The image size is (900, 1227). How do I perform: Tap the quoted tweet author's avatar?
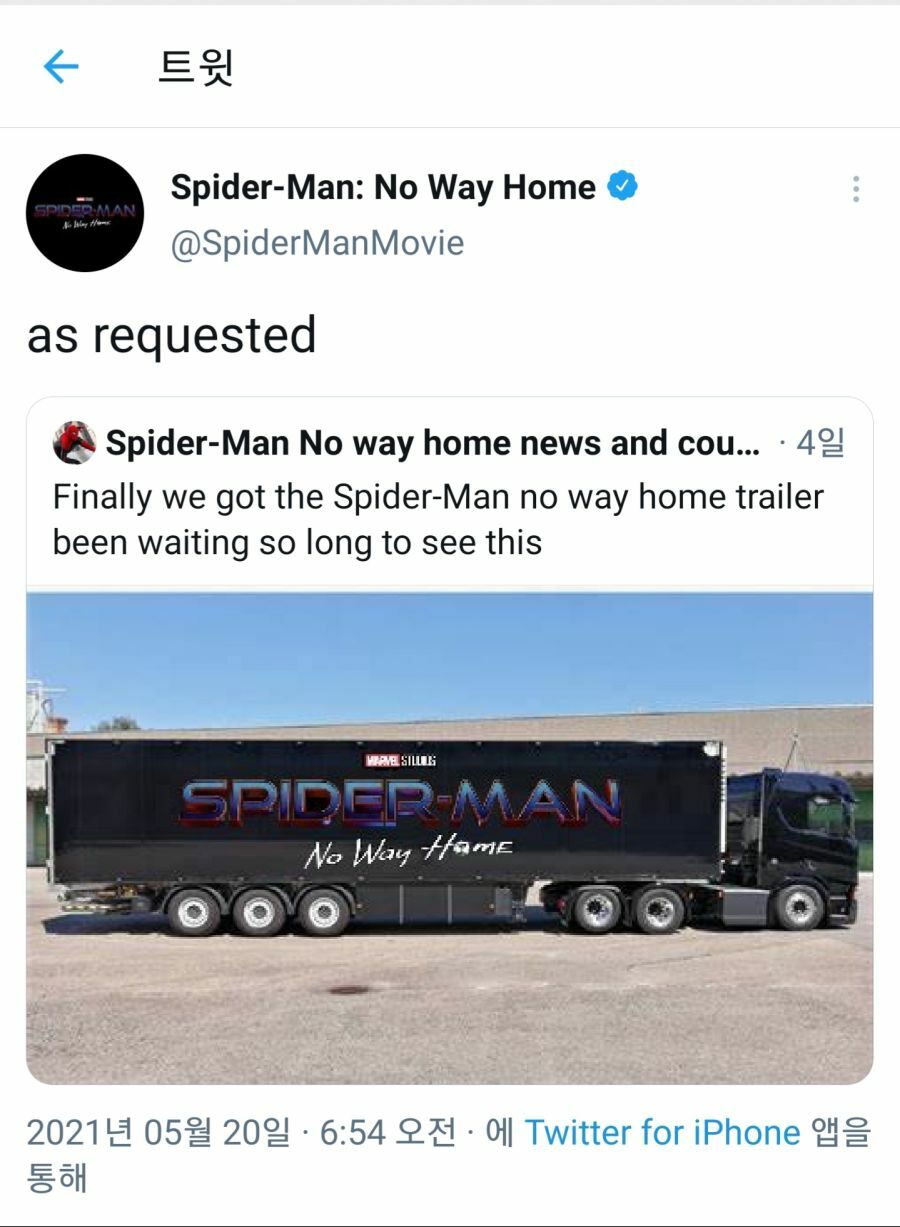click(x=74, y=442)
